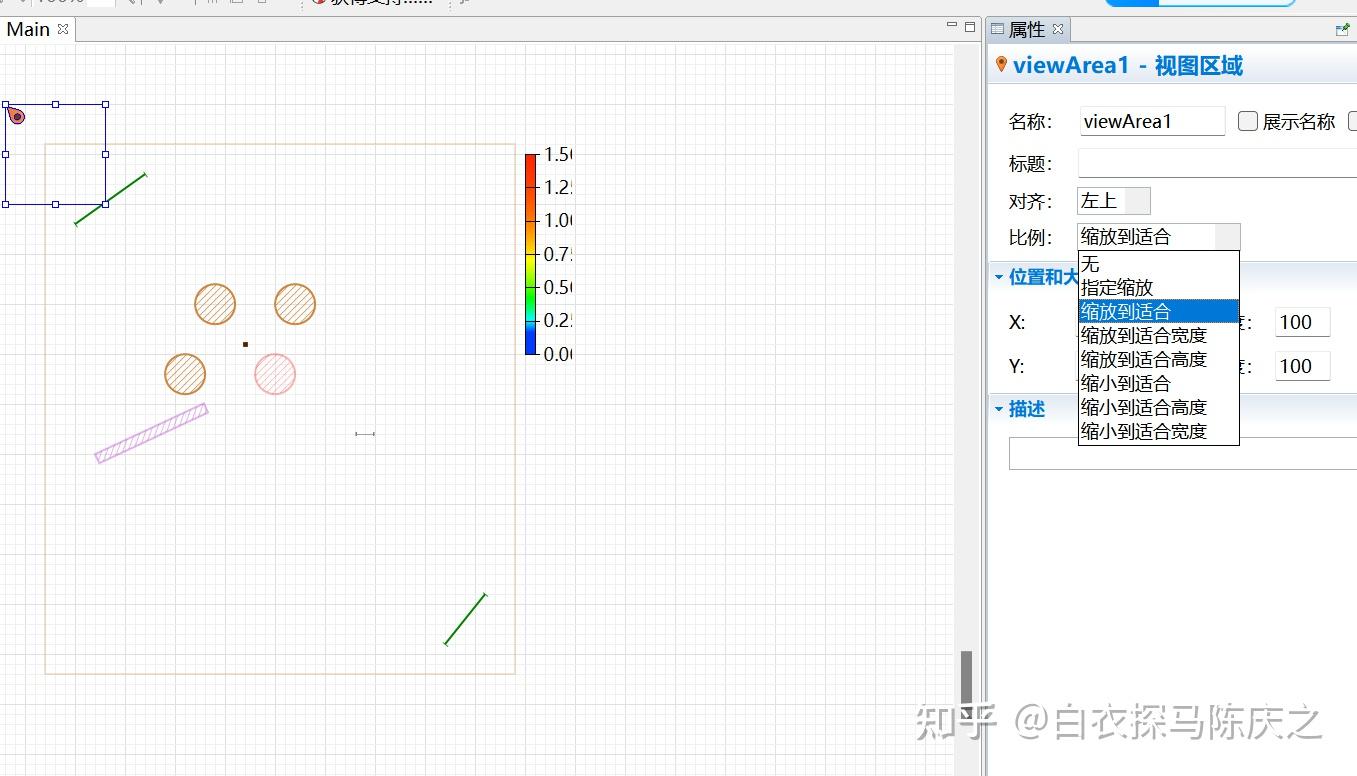
Task: Select the green line near the view area
Action: click(x=111, y=199)
